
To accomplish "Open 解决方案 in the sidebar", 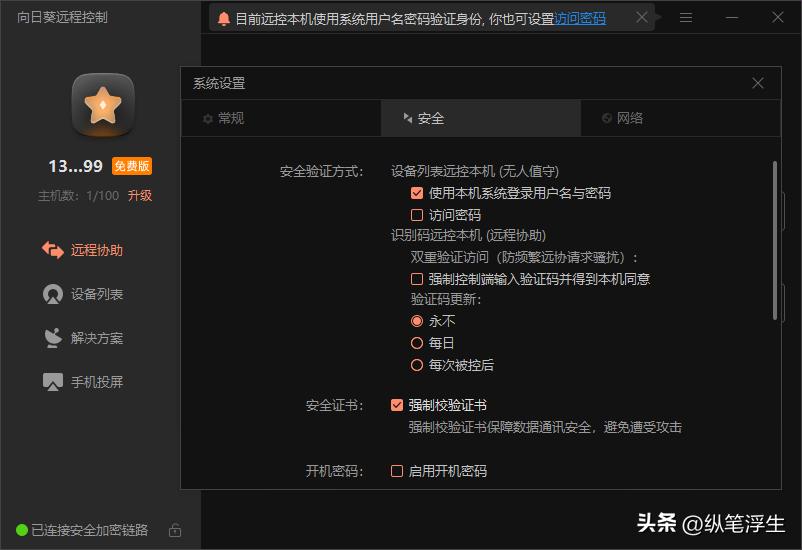I will pyautogui.click(x=82, y=338).
